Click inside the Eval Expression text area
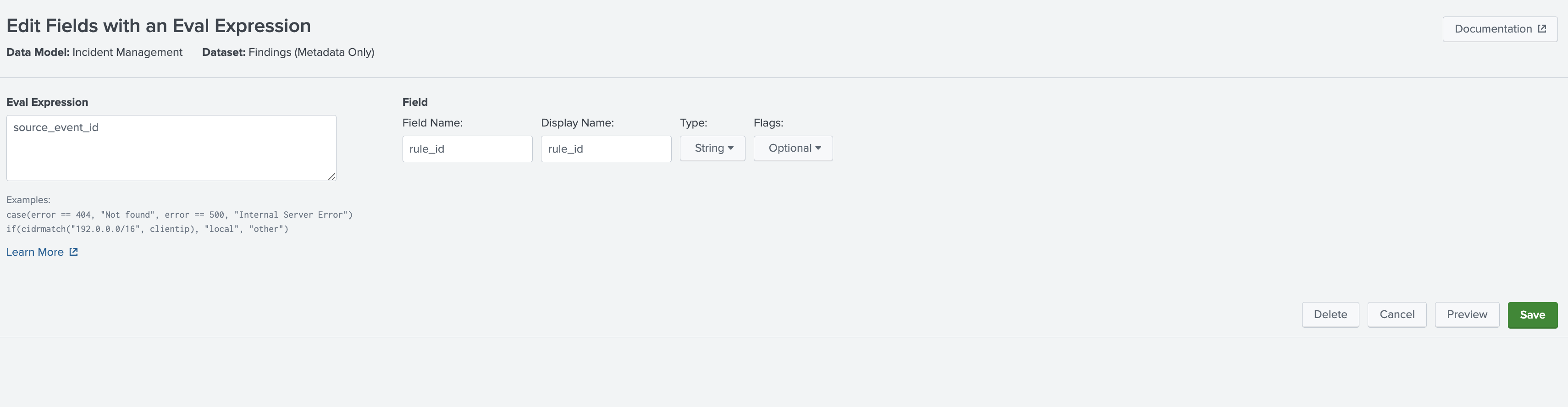 click(171, 148)
